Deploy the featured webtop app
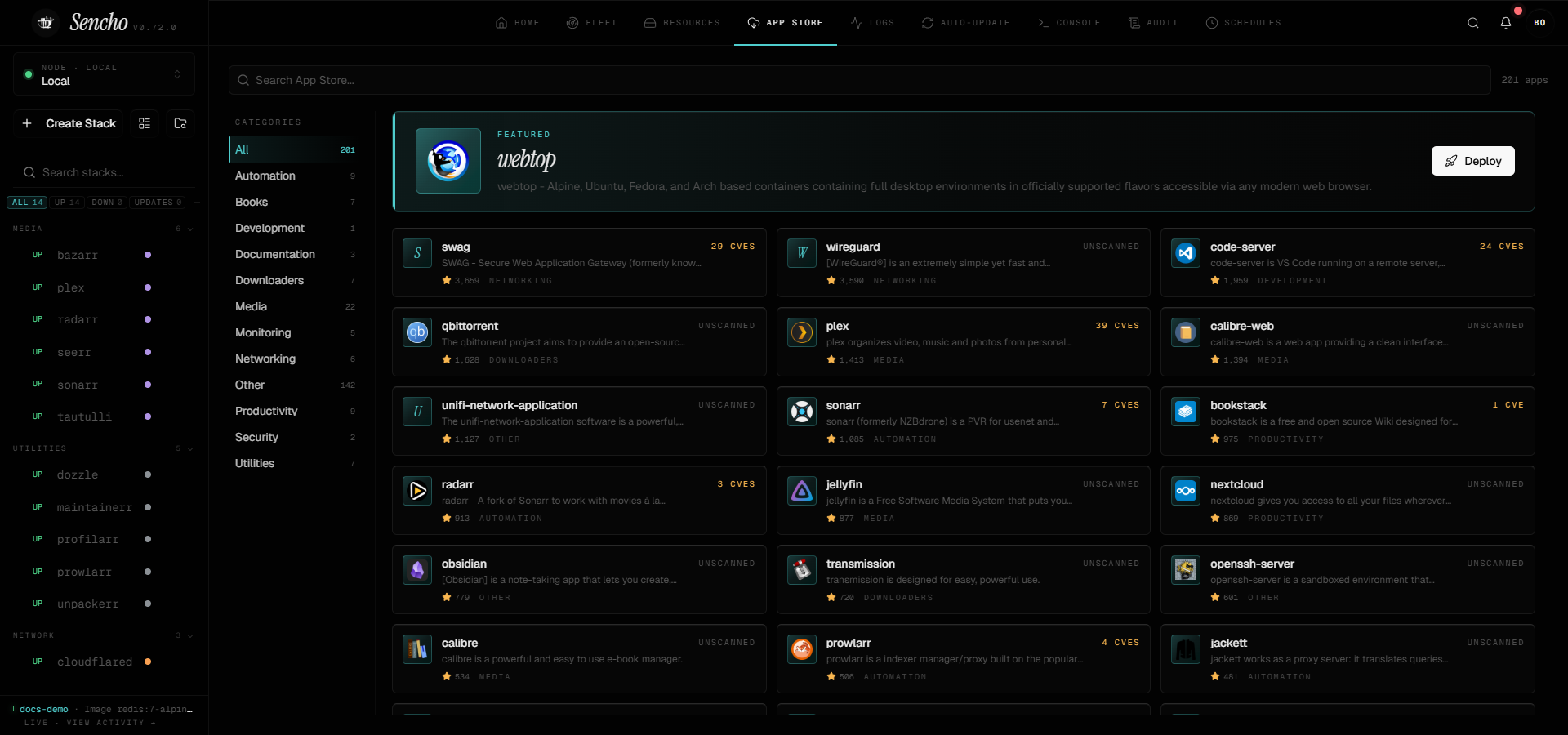 point(1472,161)
